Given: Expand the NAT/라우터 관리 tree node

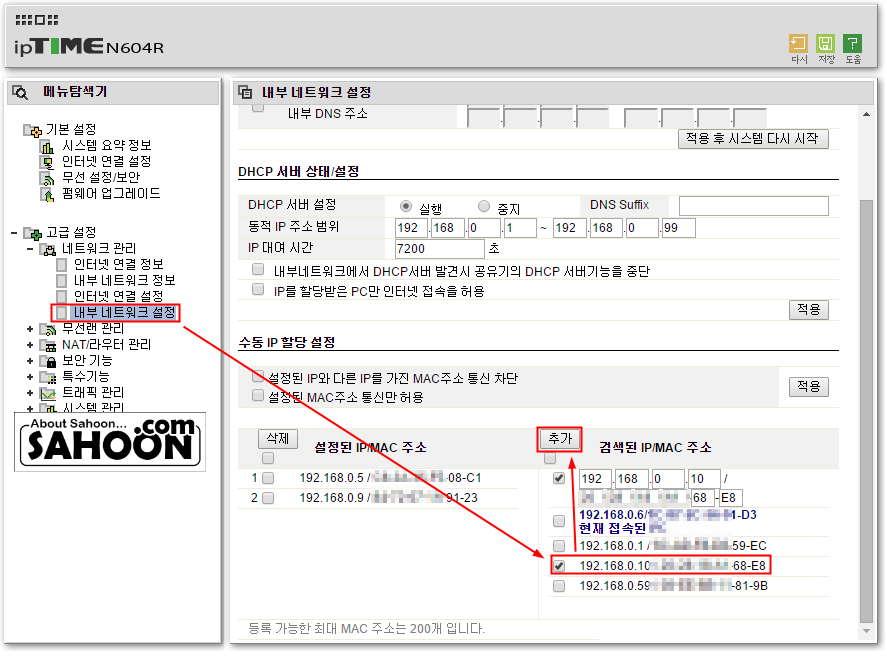Looking at the screenshot, I should (x=29, y=344).
